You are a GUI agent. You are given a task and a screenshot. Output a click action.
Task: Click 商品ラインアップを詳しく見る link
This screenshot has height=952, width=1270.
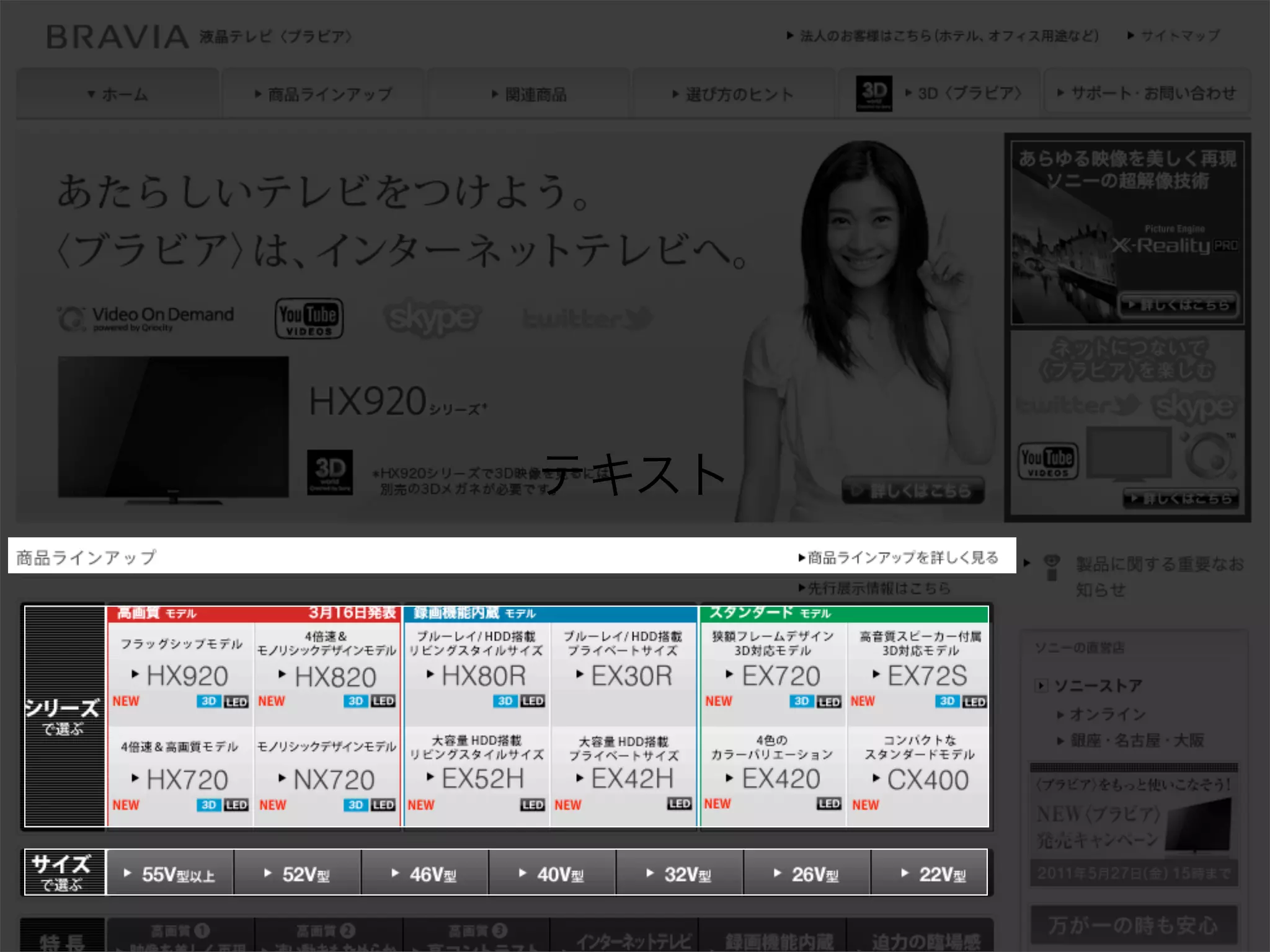[x=899, y=558]
